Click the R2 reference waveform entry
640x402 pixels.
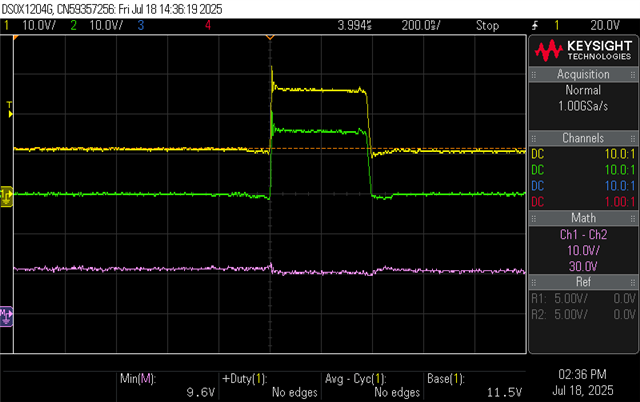pyautogui.click(x=583, y=314)
